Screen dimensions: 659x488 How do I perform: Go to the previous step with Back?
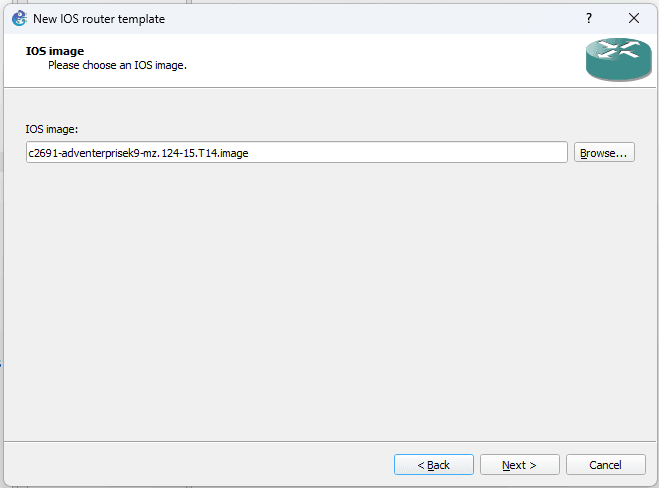[433, 465]
